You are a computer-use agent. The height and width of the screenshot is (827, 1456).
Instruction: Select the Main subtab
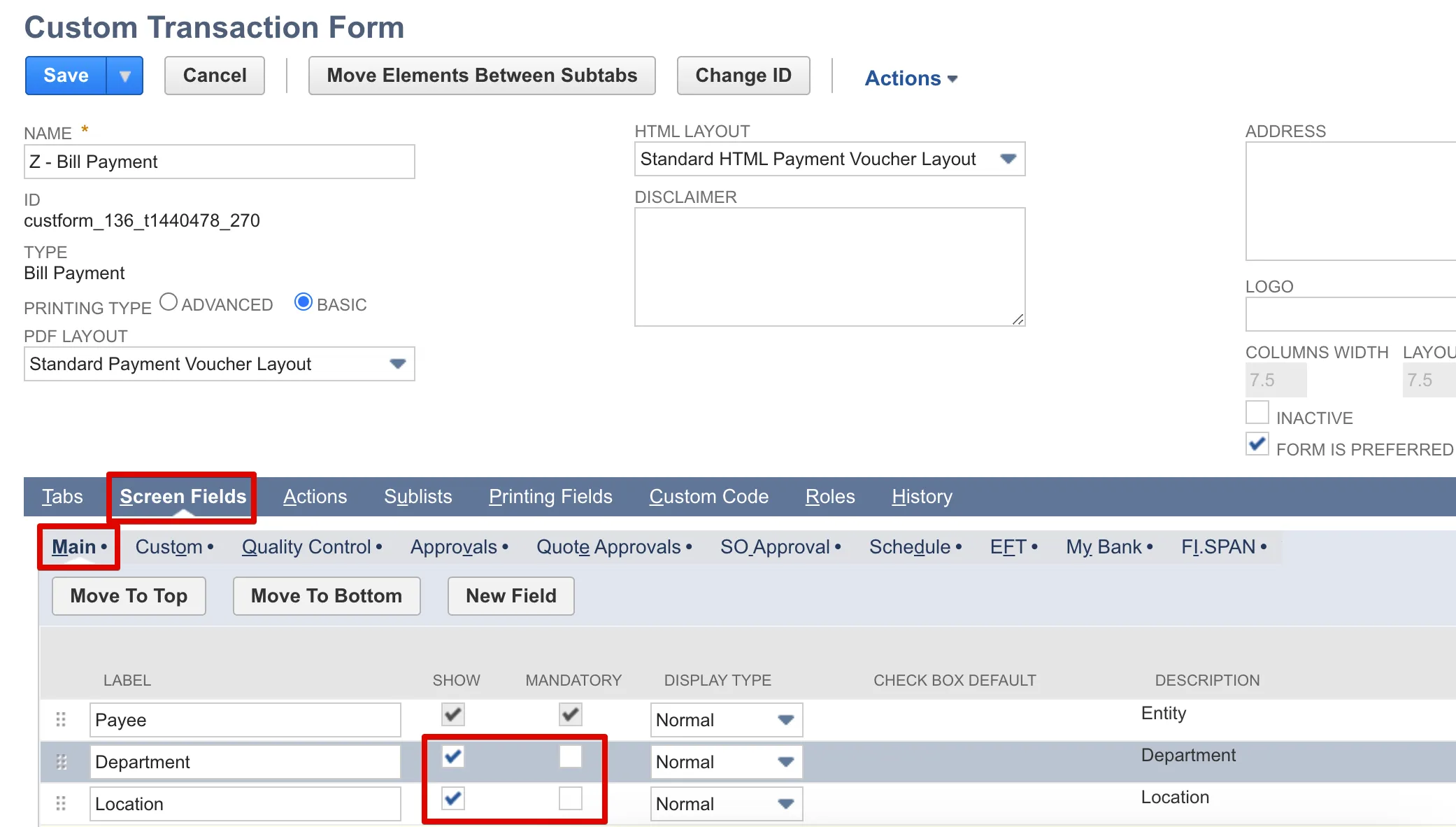pyautogui.click(x=79, y=547)
